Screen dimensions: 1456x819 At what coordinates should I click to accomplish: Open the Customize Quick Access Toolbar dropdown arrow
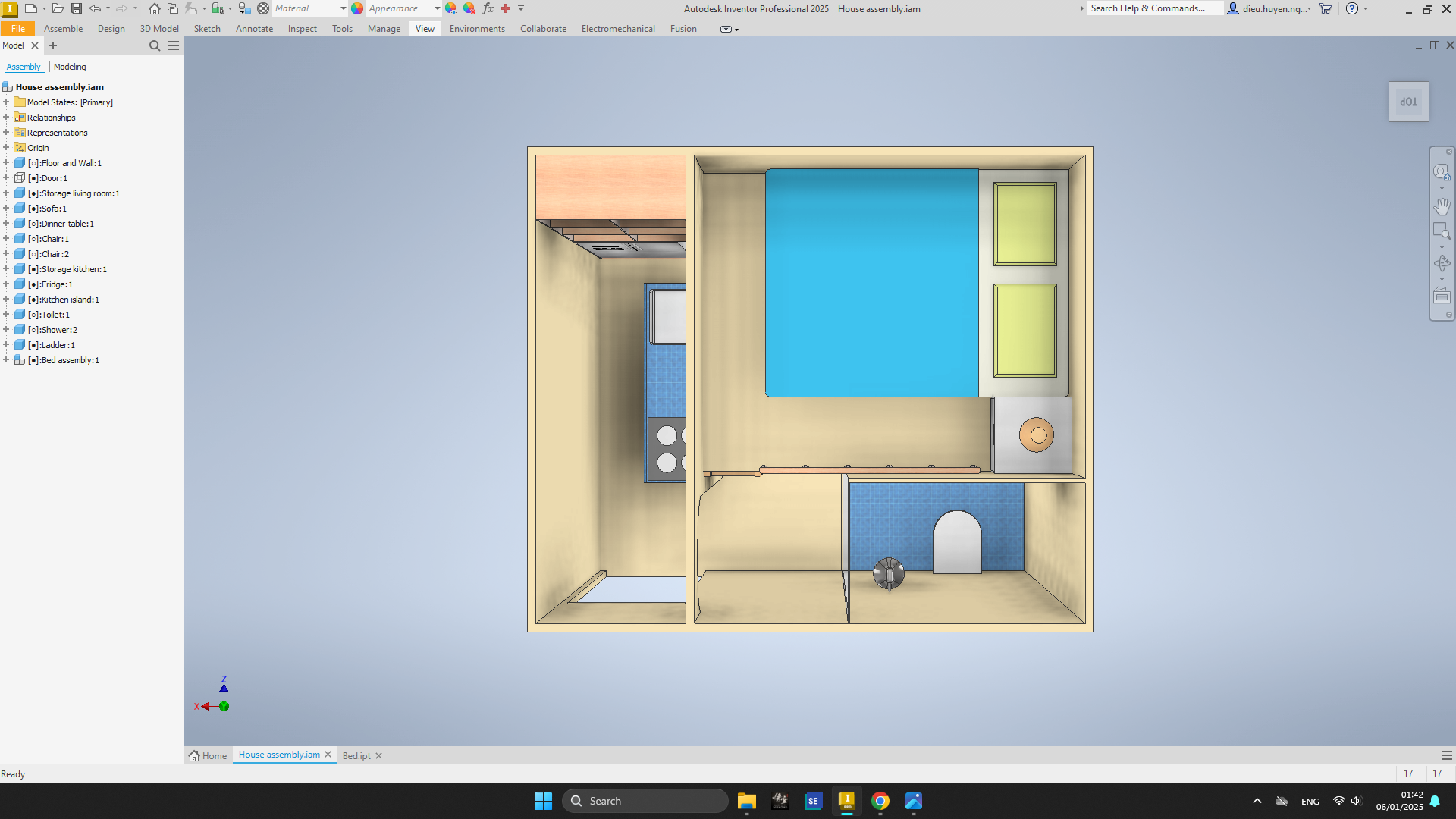click(x=521, y=8)
